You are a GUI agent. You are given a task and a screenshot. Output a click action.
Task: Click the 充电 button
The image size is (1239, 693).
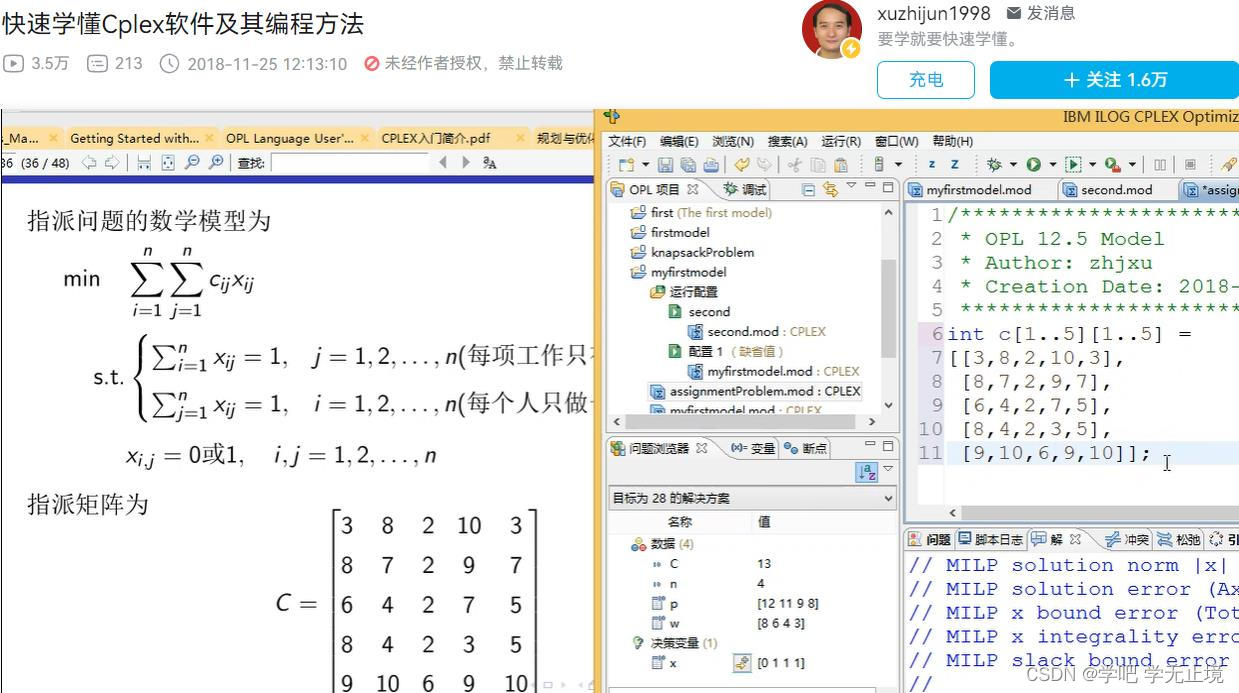[x=925, y=80]
